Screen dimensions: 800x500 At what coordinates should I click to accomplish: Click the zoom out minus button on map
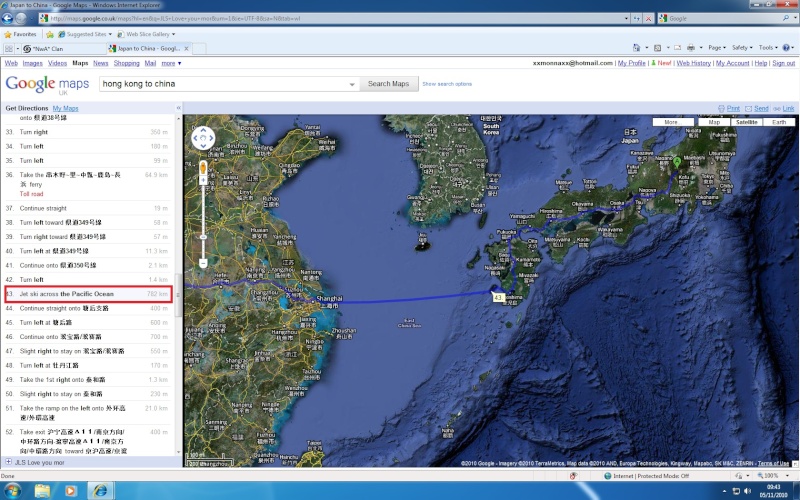pos(203,263)
